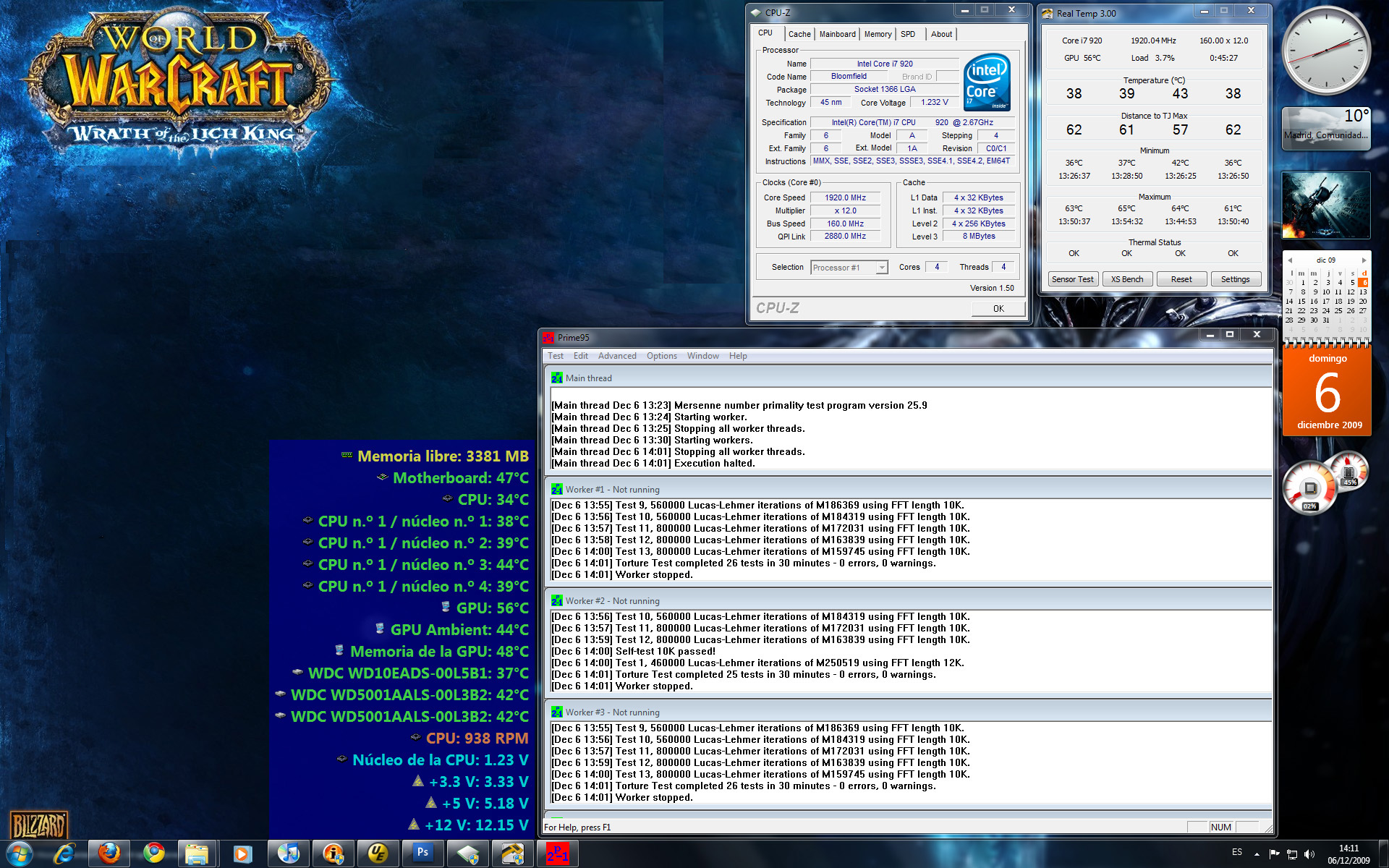Viewport: 1389px width, 868px height.
Task: Open Prime95 Edit menu
Action: click(581, 356)
